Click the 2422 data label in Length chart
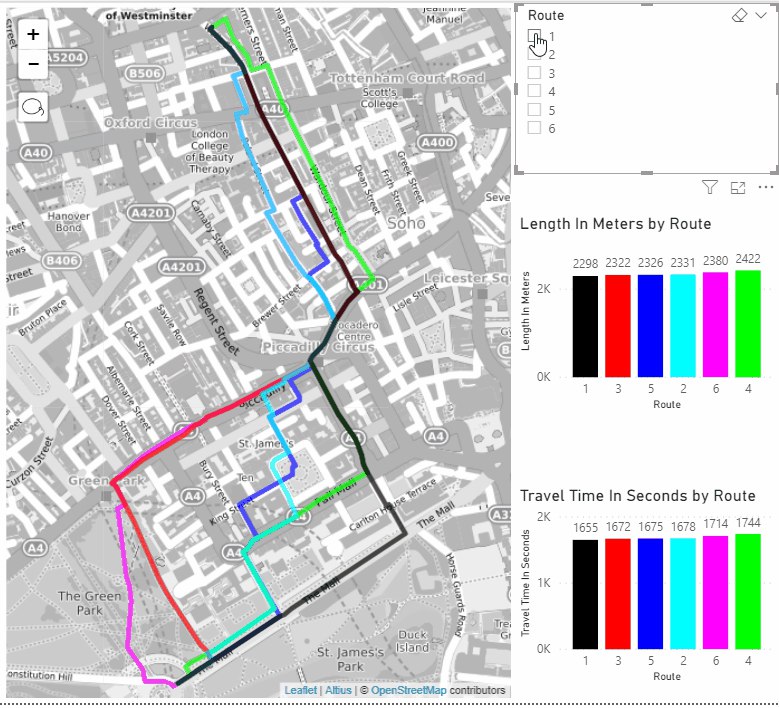Viewport: 779px width, 708px height. (748, 259)
